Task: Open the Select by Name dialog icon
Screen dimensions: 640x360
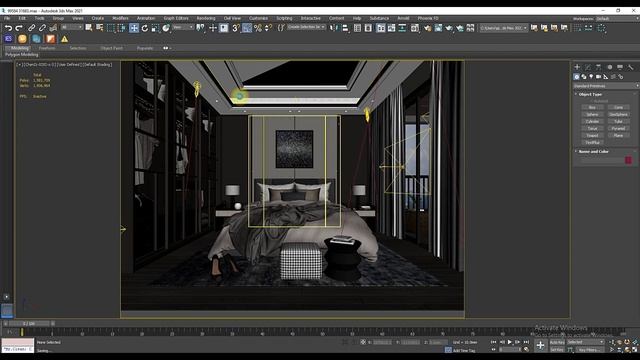Action: click(x=100, y=28)
